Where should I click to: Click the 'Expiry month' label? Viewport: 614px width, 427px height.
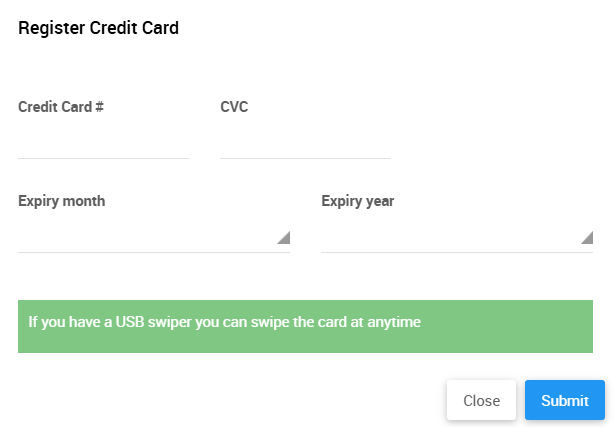(x=61, y=201)
